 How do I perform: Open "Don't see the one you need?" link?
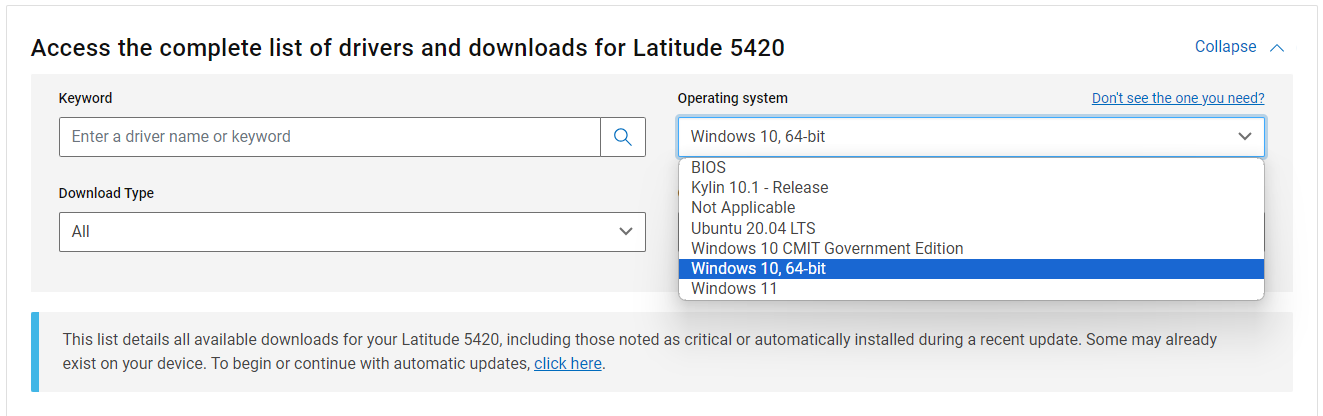pos(1177,98)
